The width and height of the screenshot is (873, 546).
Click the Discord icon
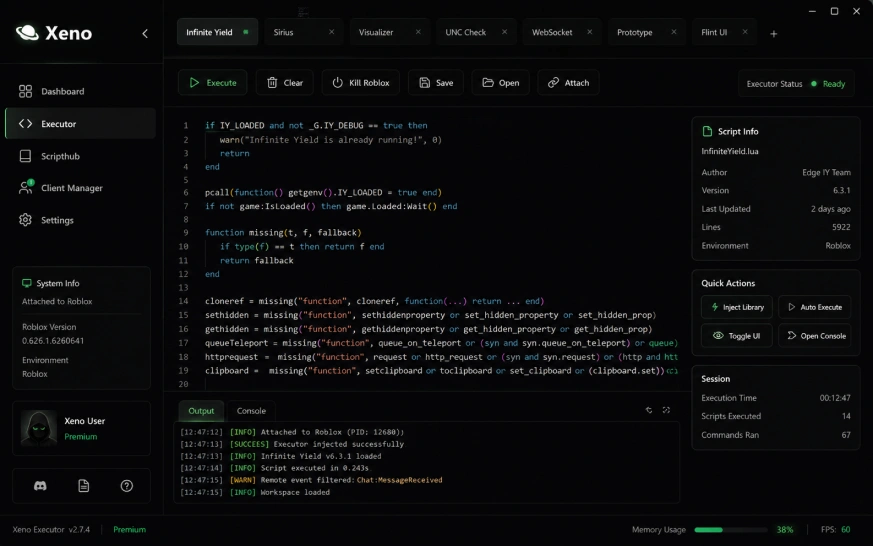coord(40,486)
